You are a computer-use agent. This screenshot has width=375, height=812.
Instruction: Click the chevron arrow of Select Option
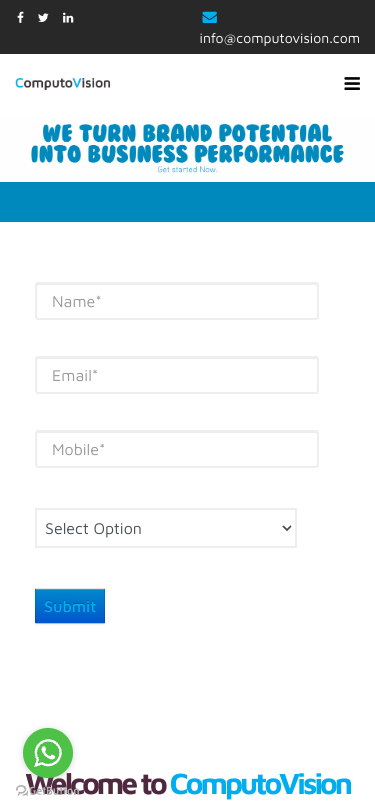[286, 528]
